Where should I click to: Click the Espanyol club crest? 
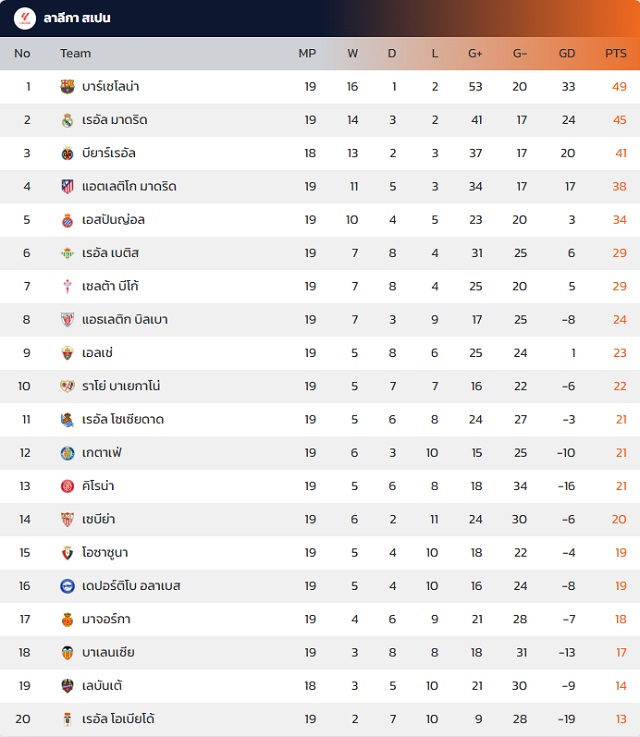[x=67, y=220]
